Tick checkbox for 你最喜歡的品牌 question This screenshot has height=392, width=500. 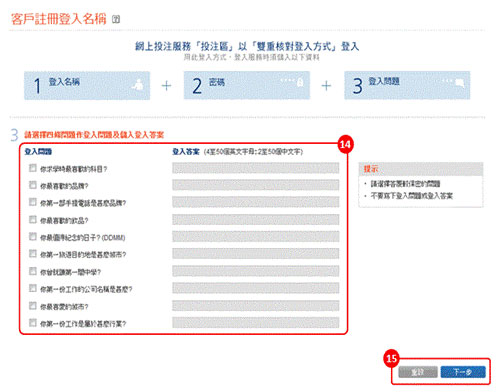tap(33, 185)
